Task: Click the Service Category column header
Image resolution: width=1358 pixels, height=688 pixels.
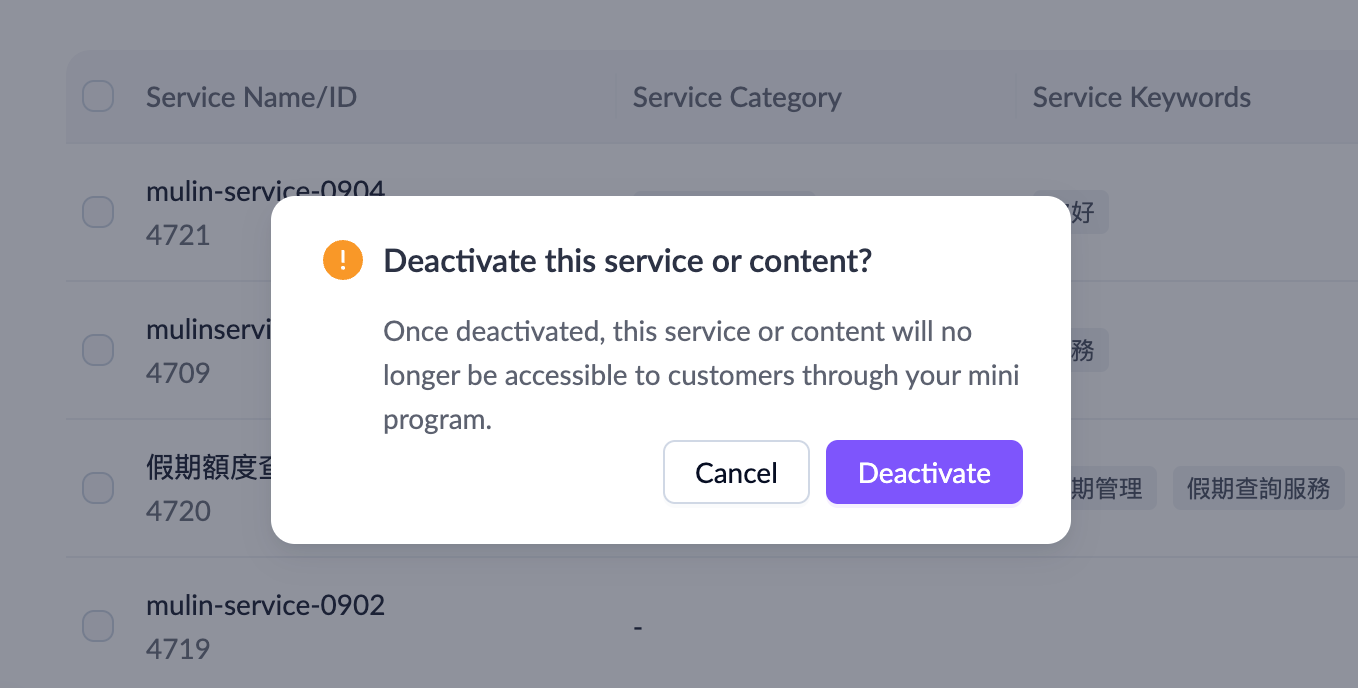Action: pyautogui.click(x=737, y=97)
